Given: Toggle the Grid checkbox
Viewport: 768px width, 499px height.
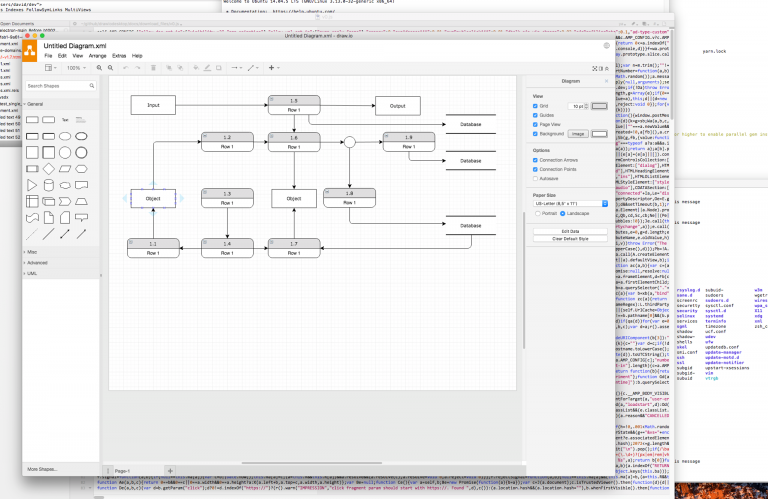Looking at the screenshot, I should (x=535, y=106).
